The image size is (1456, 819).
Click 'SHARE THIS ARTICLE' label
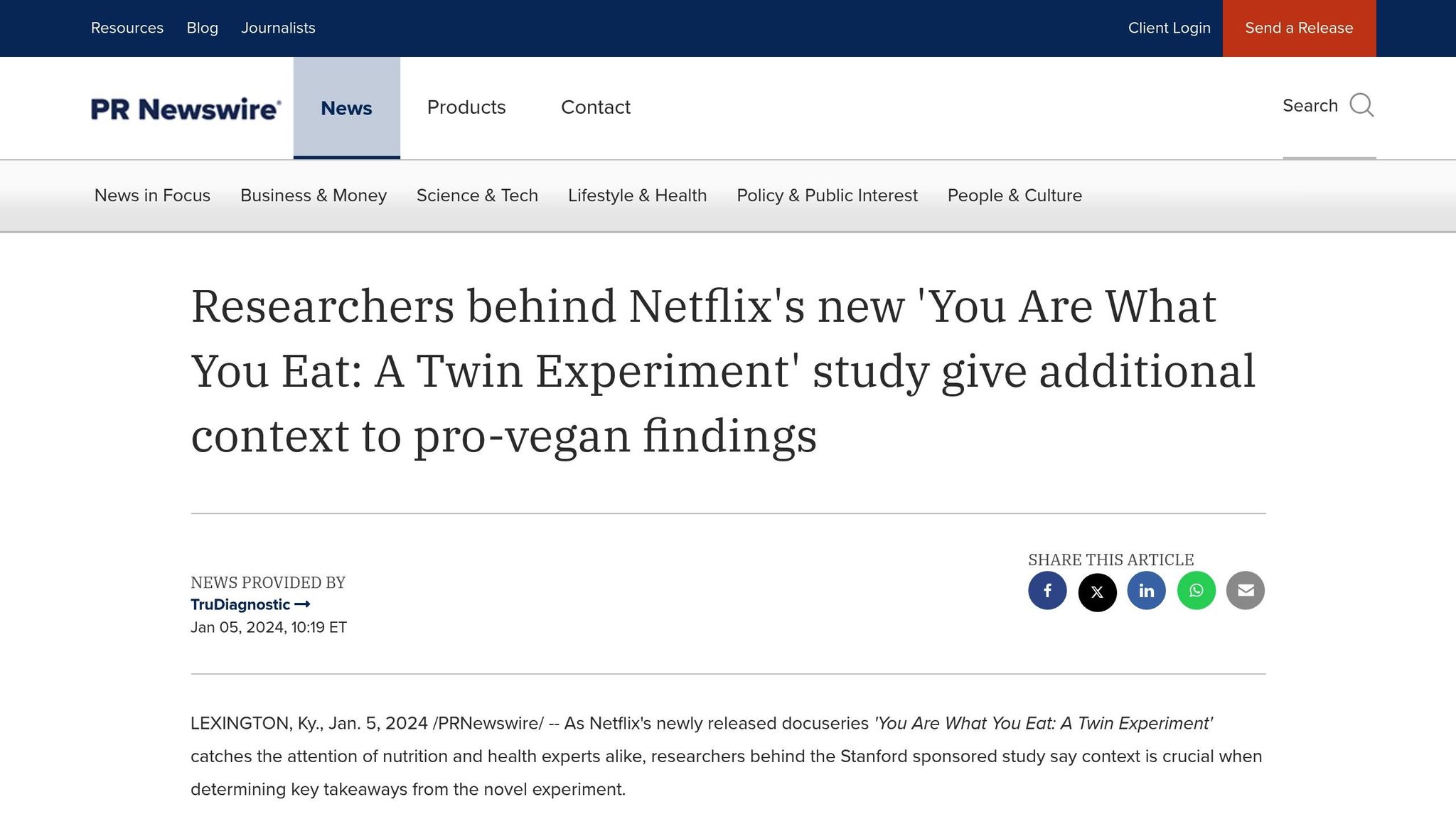click(x=1110, y=560)
